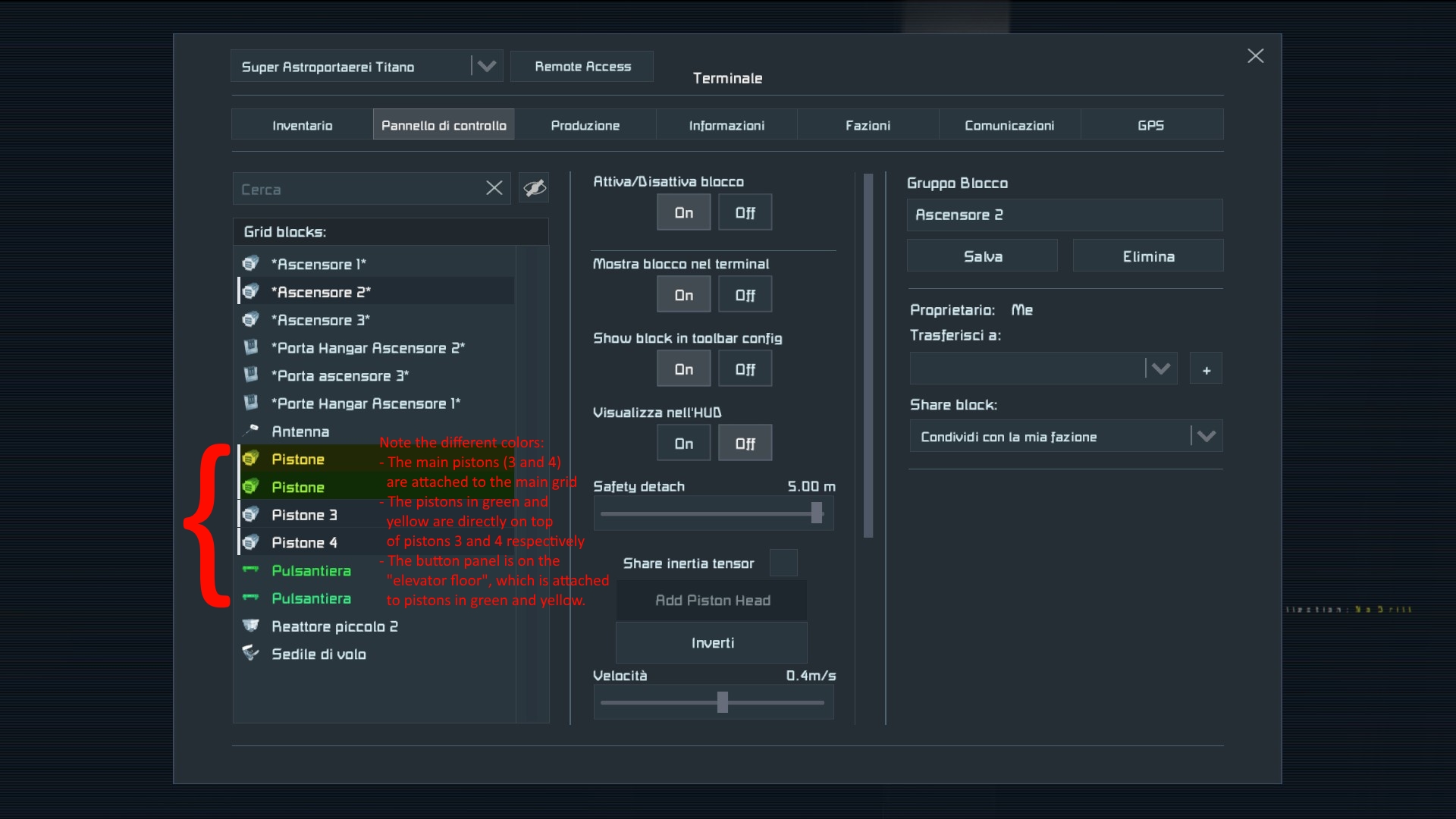Viewport: 1456px width, 819px height.
Task: Switch to the Produzione tab
Action: 585,125
